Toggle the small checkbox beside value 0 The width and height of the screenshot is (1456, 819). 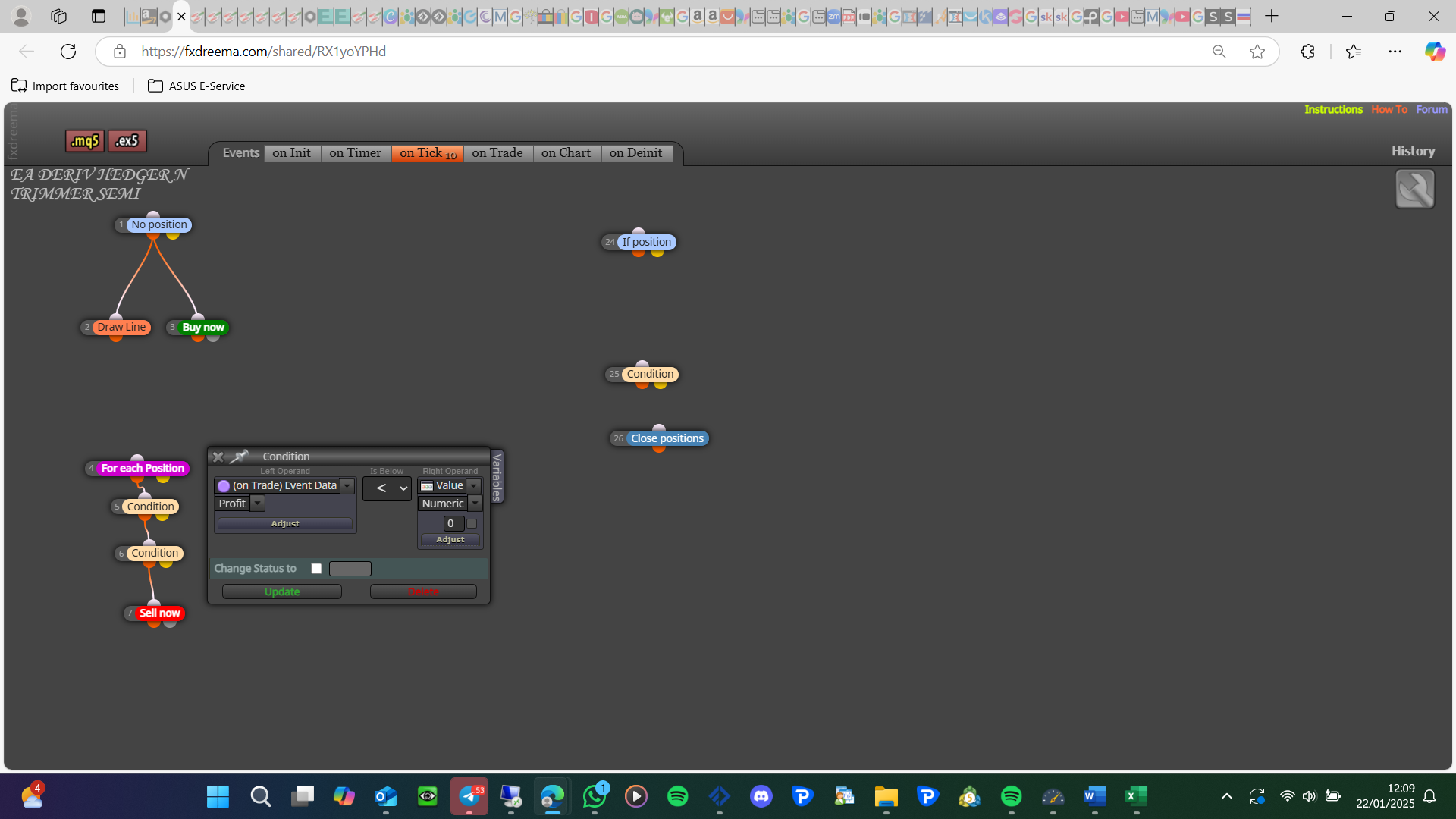click(472, 523)
